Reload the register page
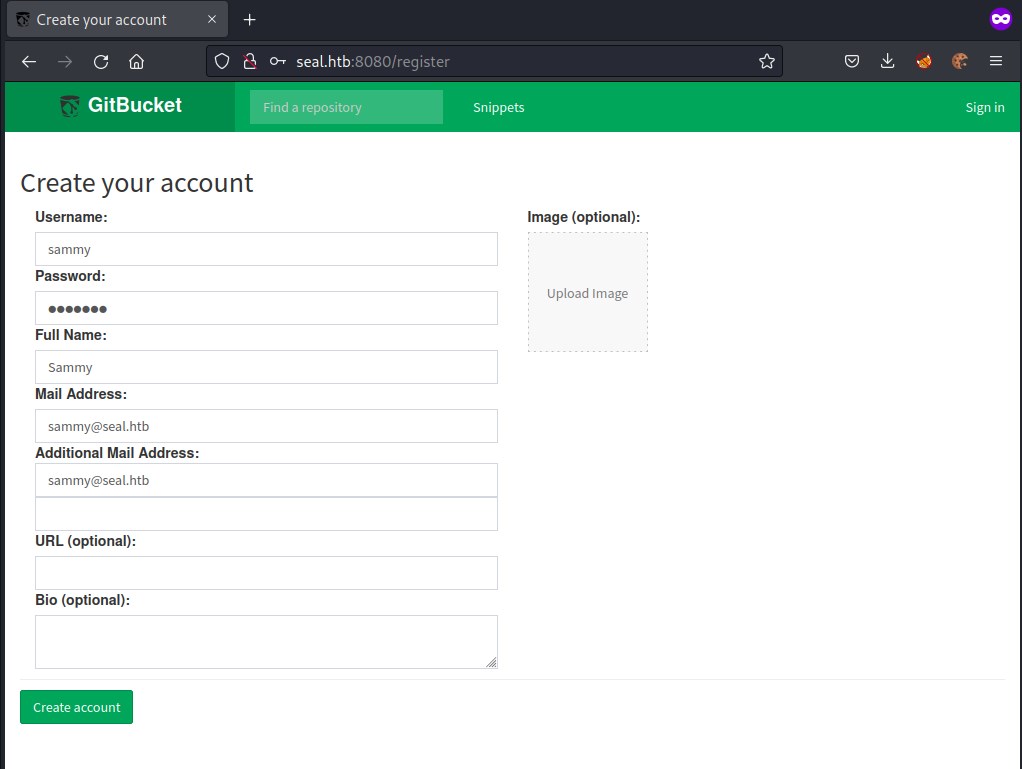 [x=101, y=62]
